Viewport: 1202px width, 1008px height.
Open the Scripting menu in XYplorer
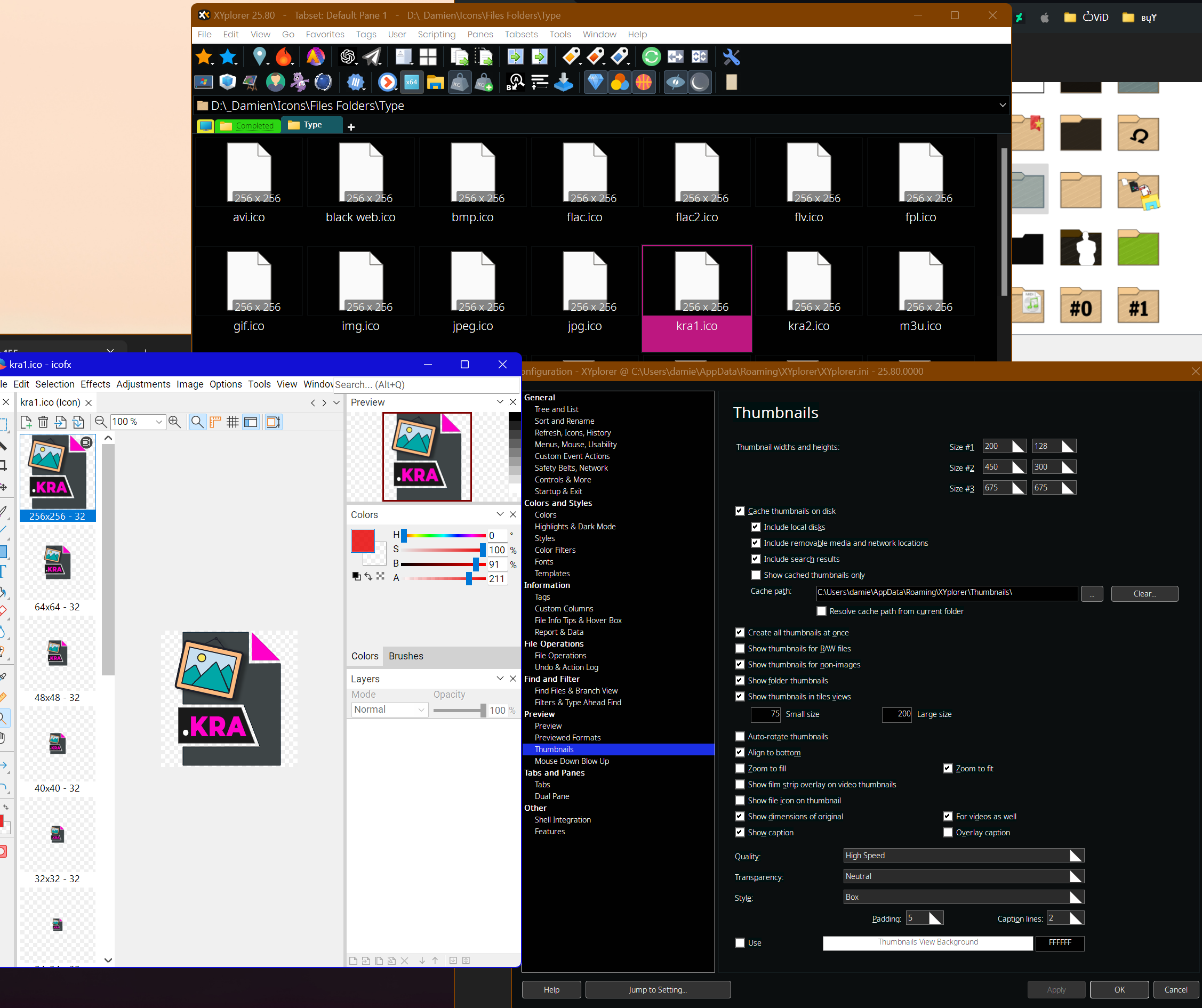[x=436, y=34]
